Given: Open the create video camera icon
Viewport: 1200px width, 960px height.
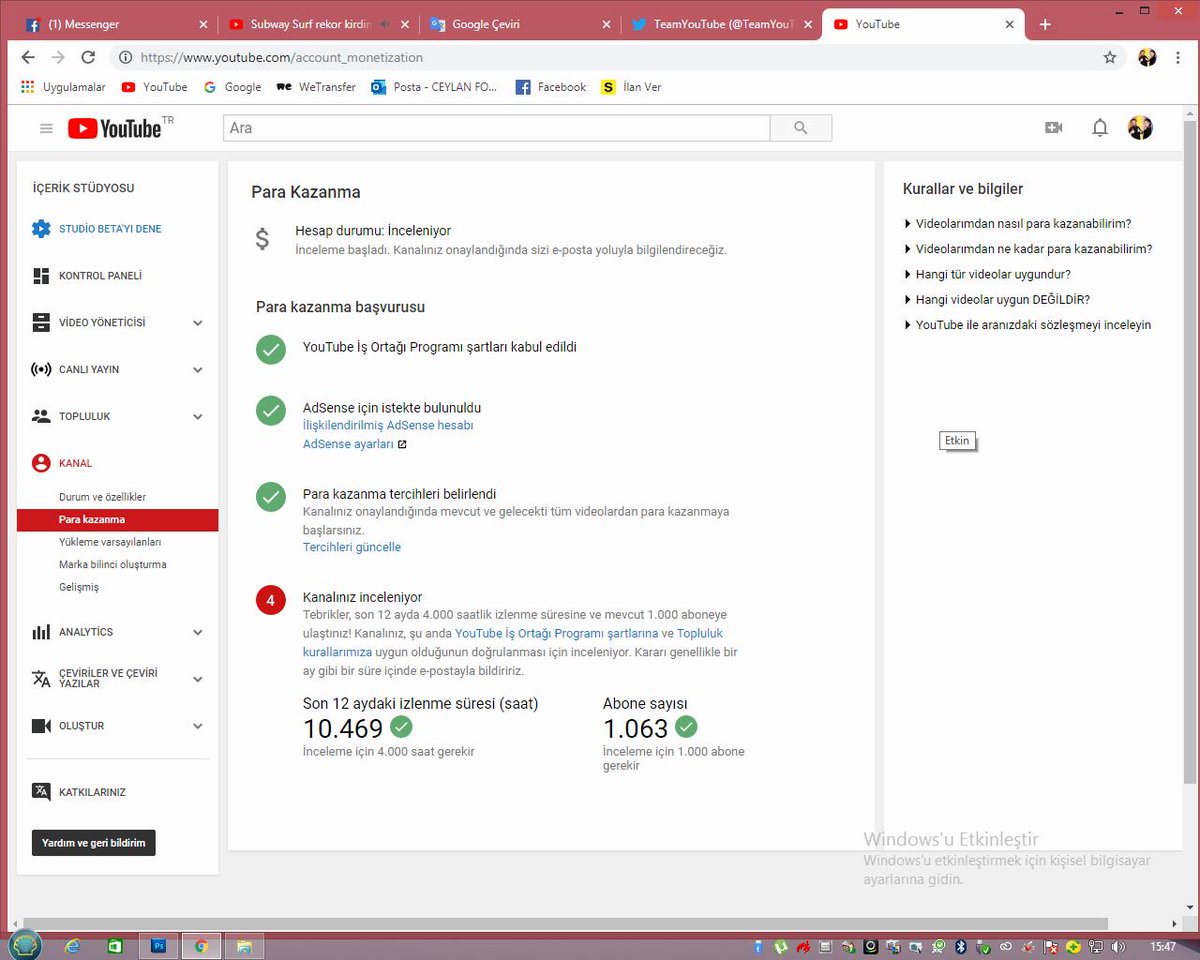Looking at the screenshot, I should coord(1053,128).
